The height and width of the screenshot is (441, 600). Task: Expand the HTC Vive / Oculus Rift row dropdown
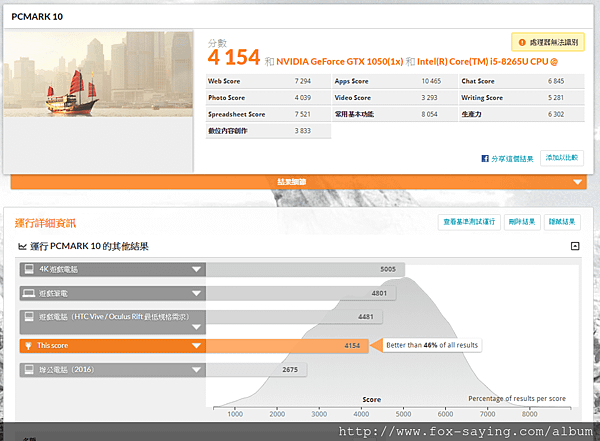[x=196, y=327]
